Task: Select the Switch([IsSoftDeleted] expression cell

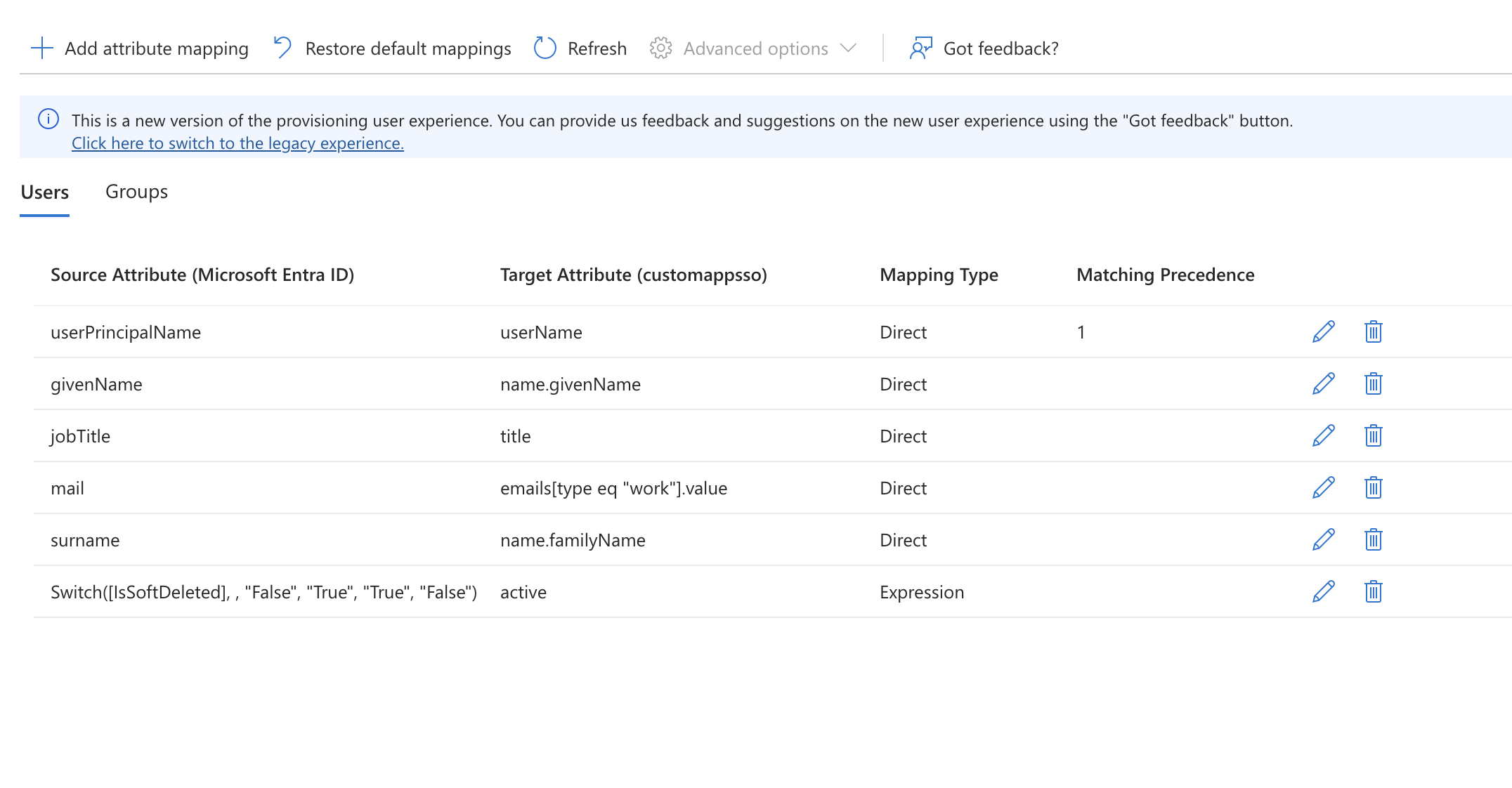Action: [x=264, y=592]
